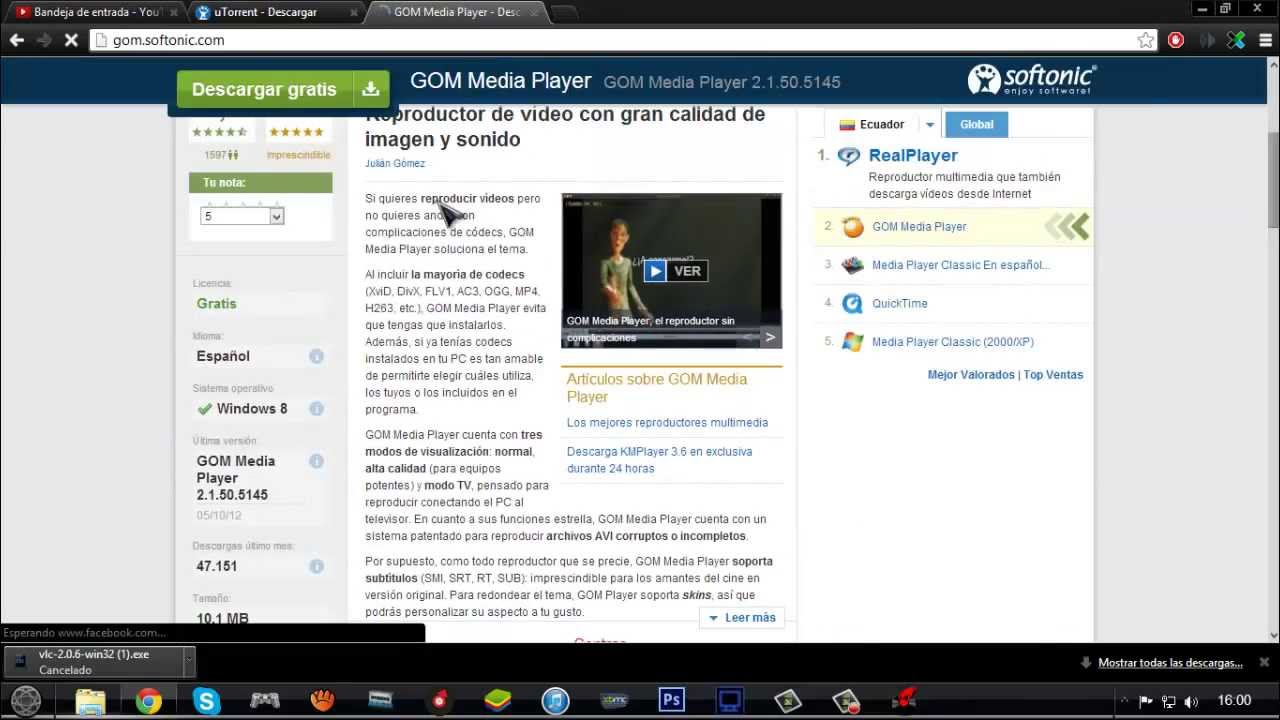Viewport: 1280px width, 720px height.
Task: Open the Tu nota rating dropdown
Action: 243,216
